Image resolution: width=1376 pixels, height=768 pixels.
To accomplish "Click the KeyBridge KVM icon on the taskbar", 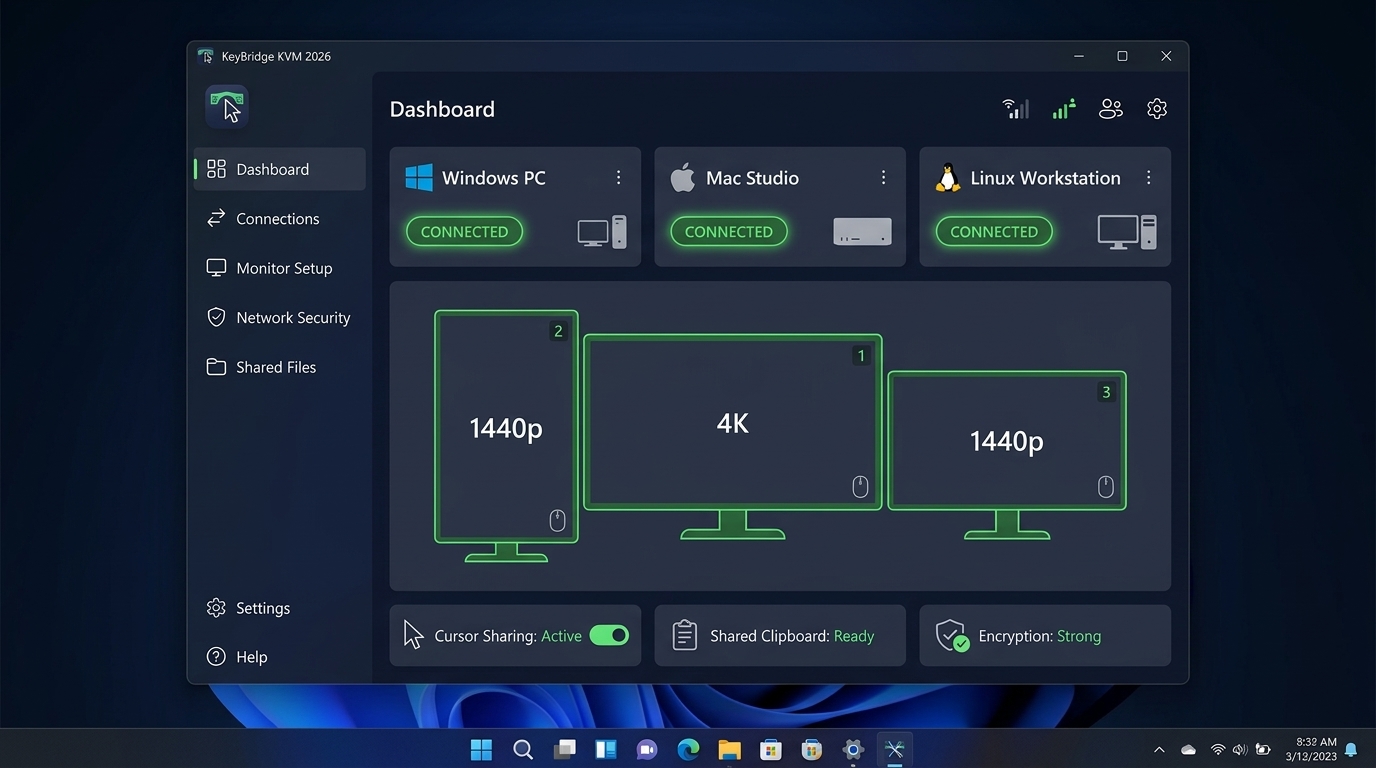I will click(894, 749).
